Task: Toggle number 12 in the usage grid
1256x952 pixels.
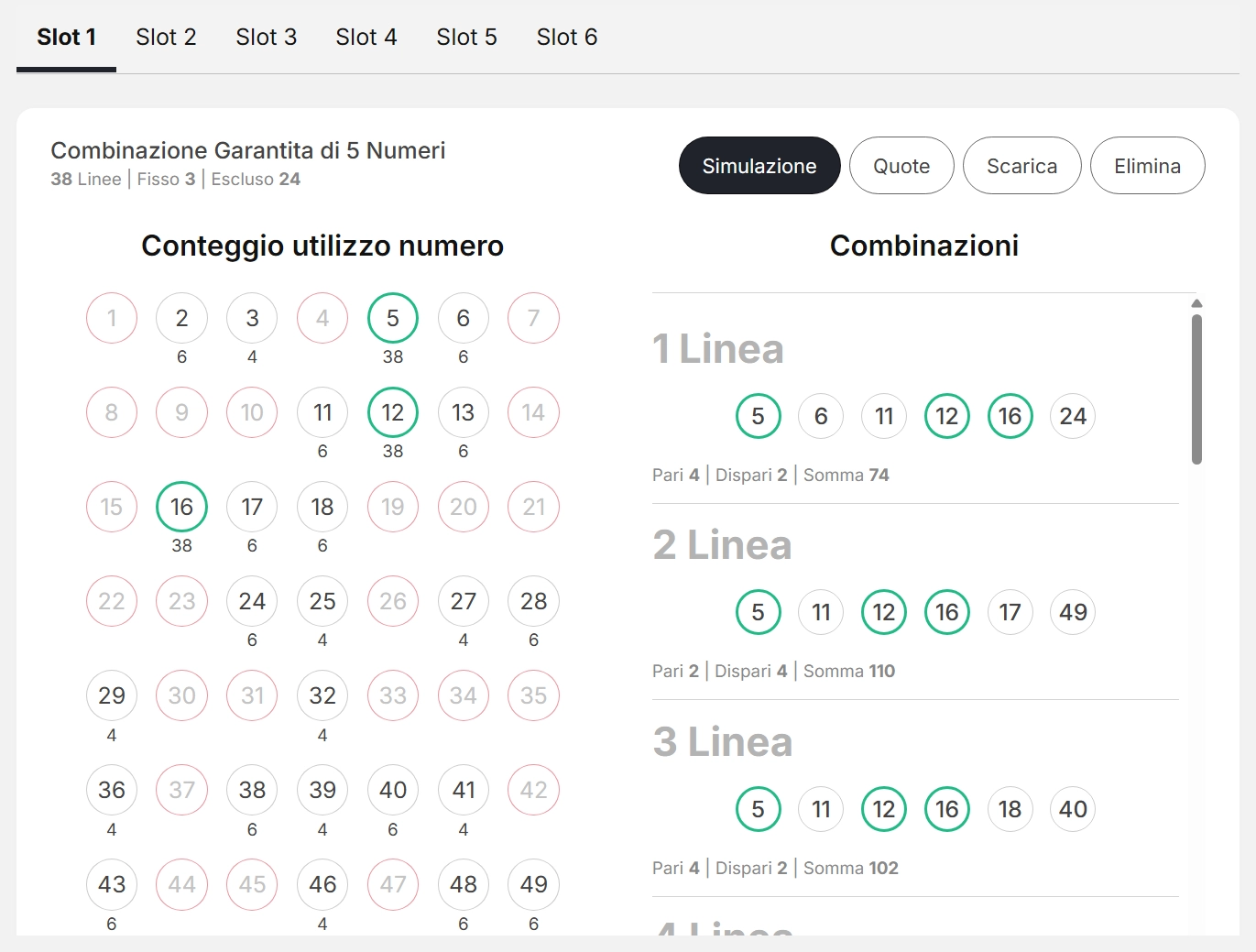Action: 392,412
